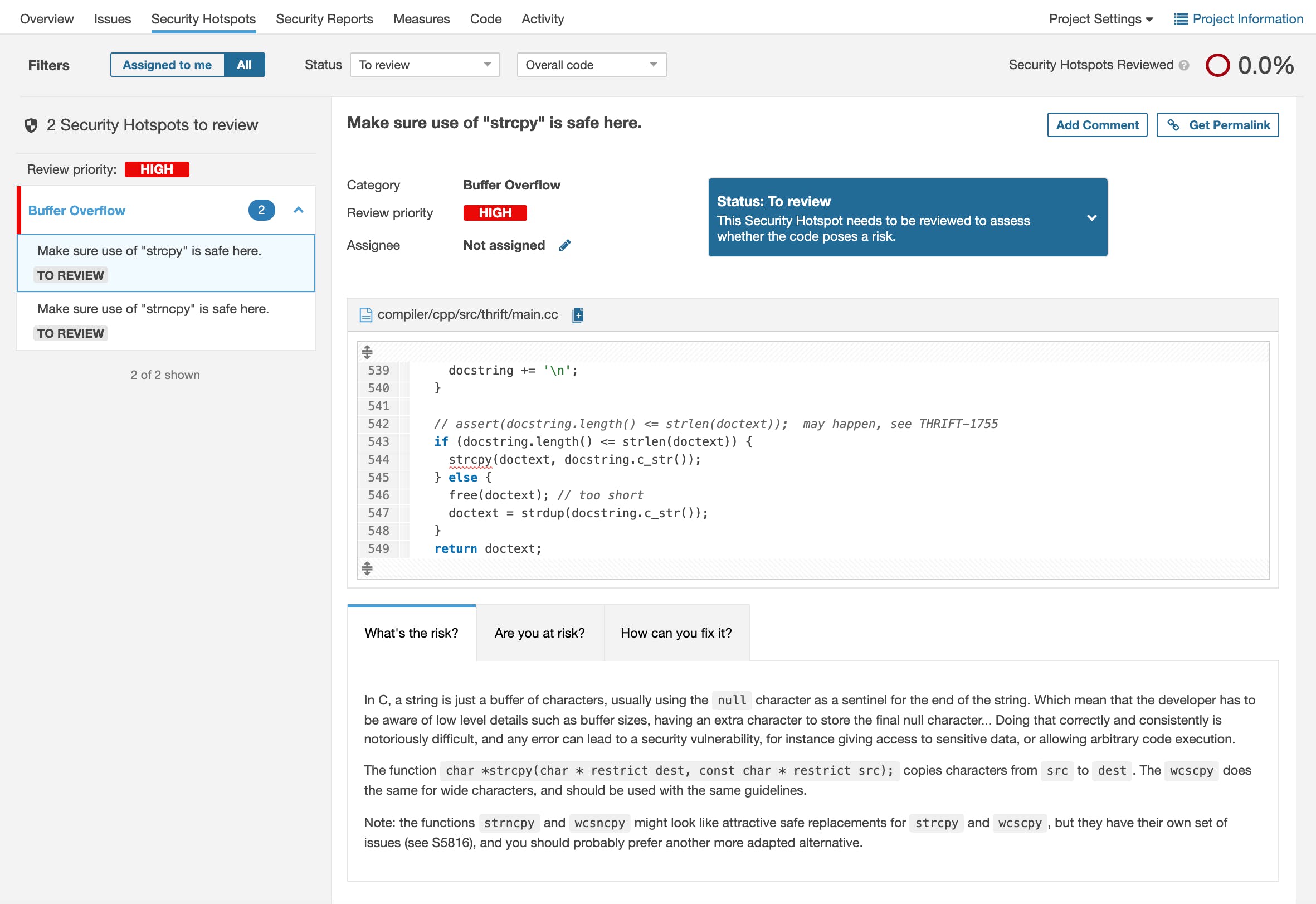Open the Status To review dropdown
This screenshot has width=1316, height=904.
tap(425, 65)
